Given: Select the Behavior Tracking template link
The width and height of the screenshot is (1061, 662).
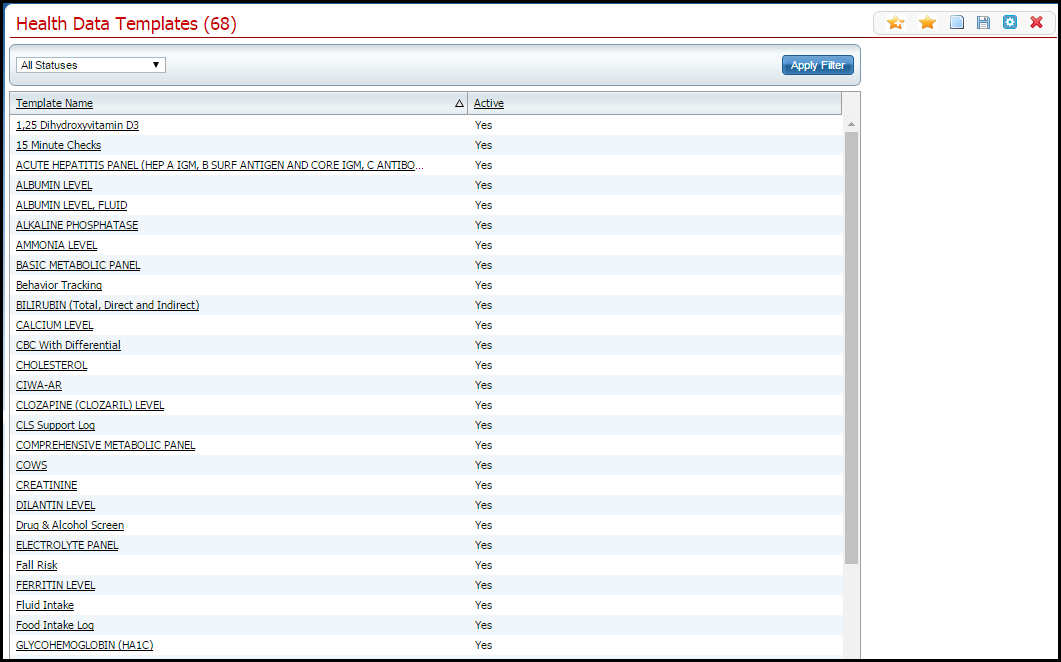Looking at the screenshot, I should [x=59, y=286].
